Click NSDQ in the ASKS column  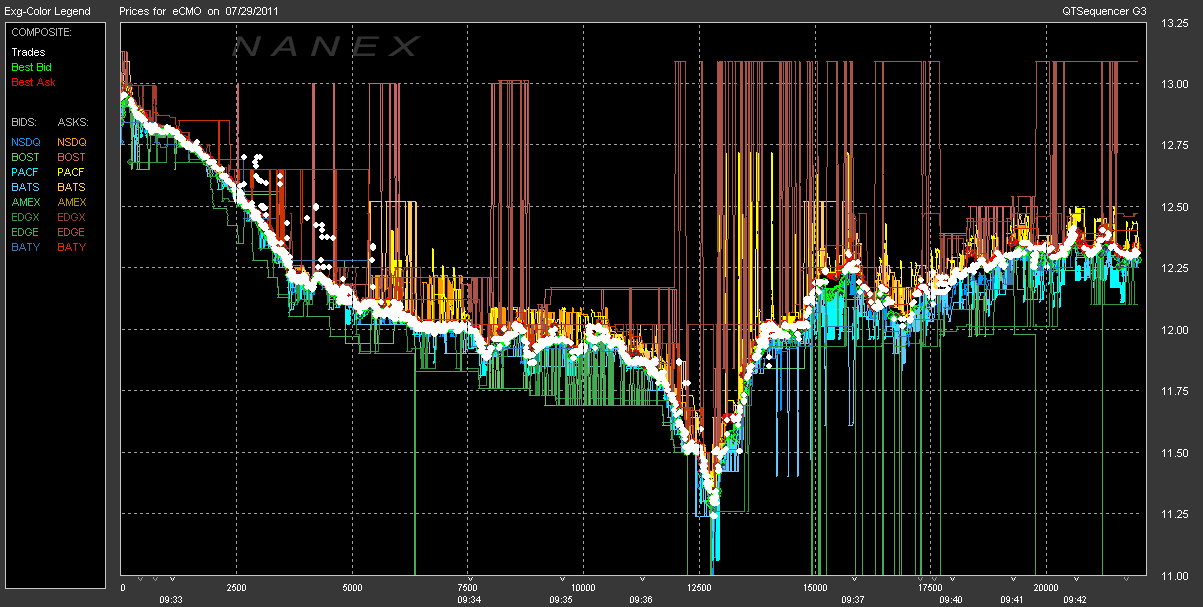click(x=72, y=142)
